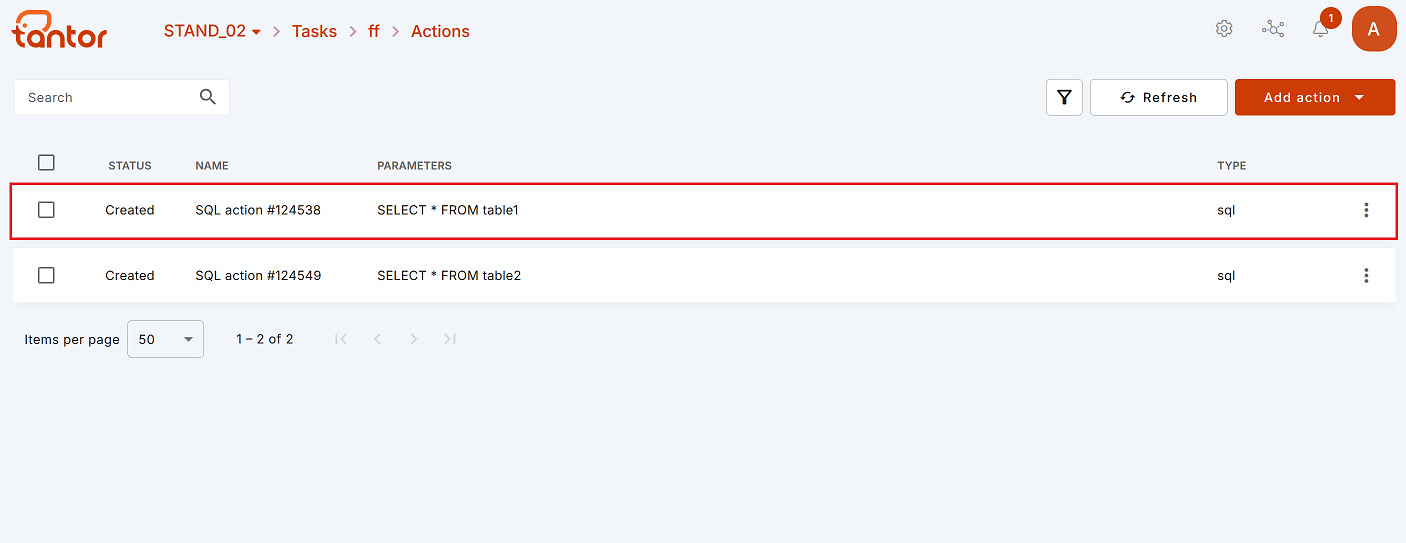Open the cluster topology icon
1406x543 pixels.
[1273, 29]
